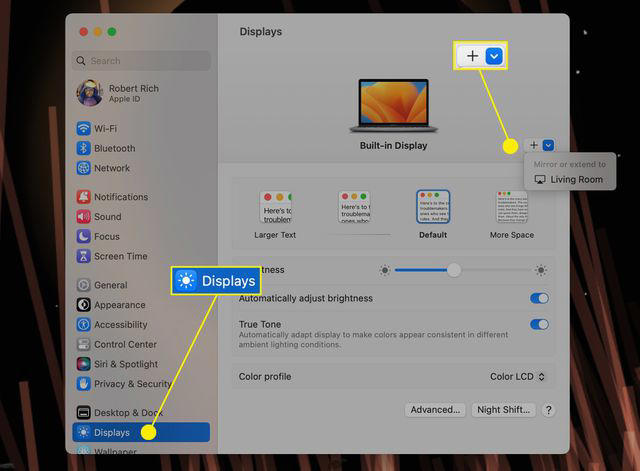Image resolution: width=640 pixels, height=471 pixels.
Task: Open Network globe icon in sidebar
Action: pos(84,168)
